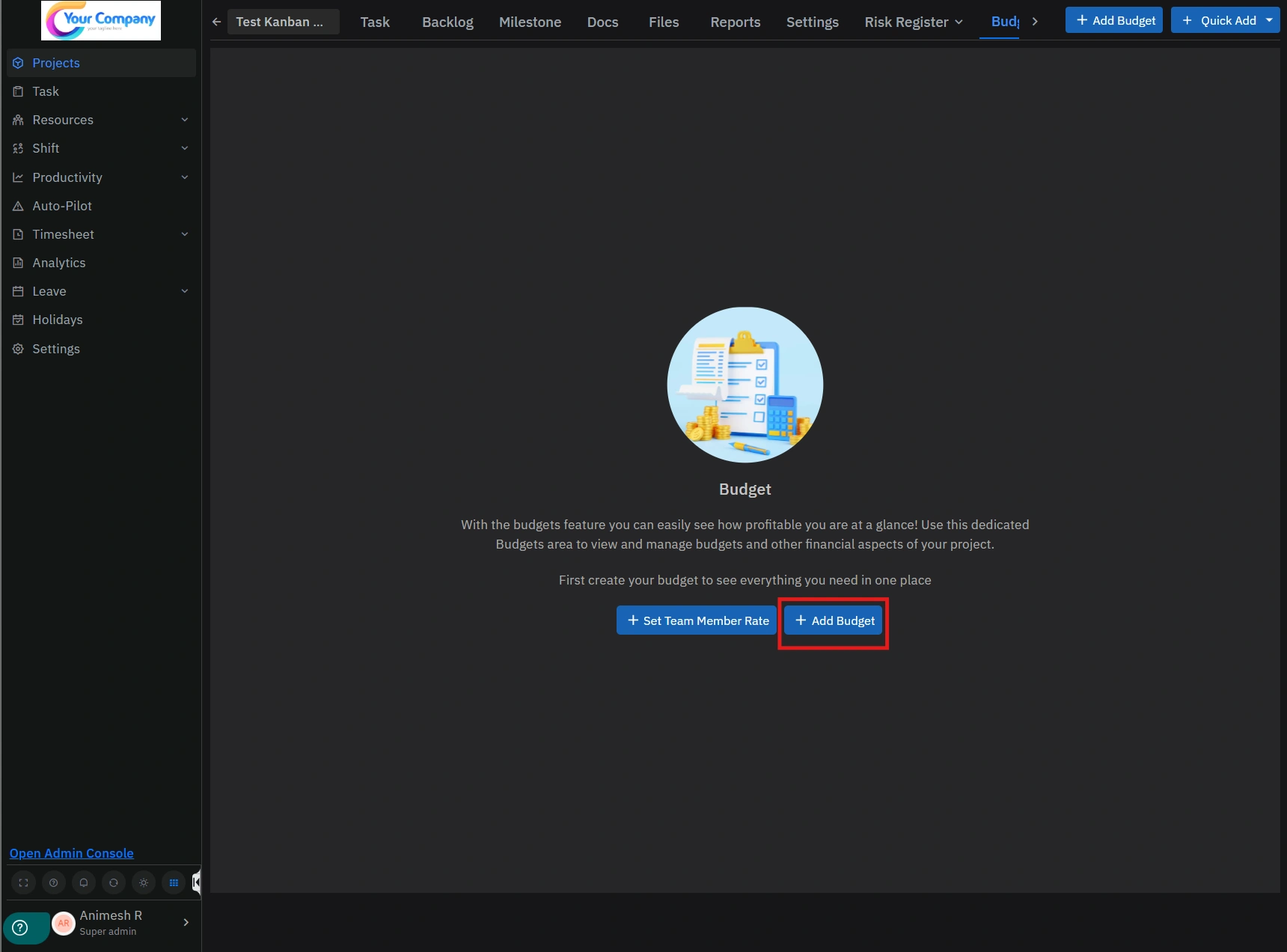Enter fullscreen with the expand icon
This screenshot has height=952, width=1287.
(23, 882)
